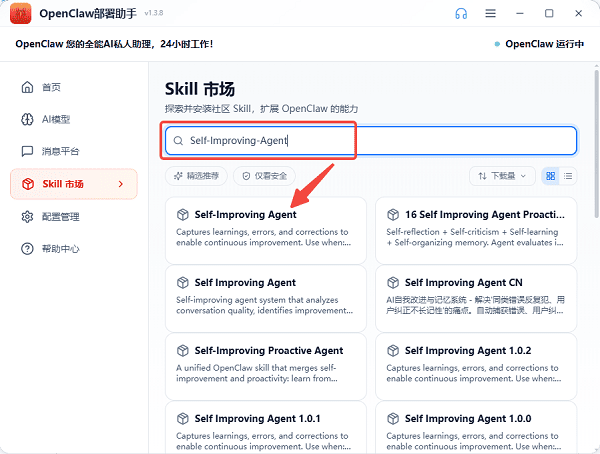600x454 pixels.
Task: Toggle the 仅看安全 safe-only filter
Action: [x=264, y=176]
